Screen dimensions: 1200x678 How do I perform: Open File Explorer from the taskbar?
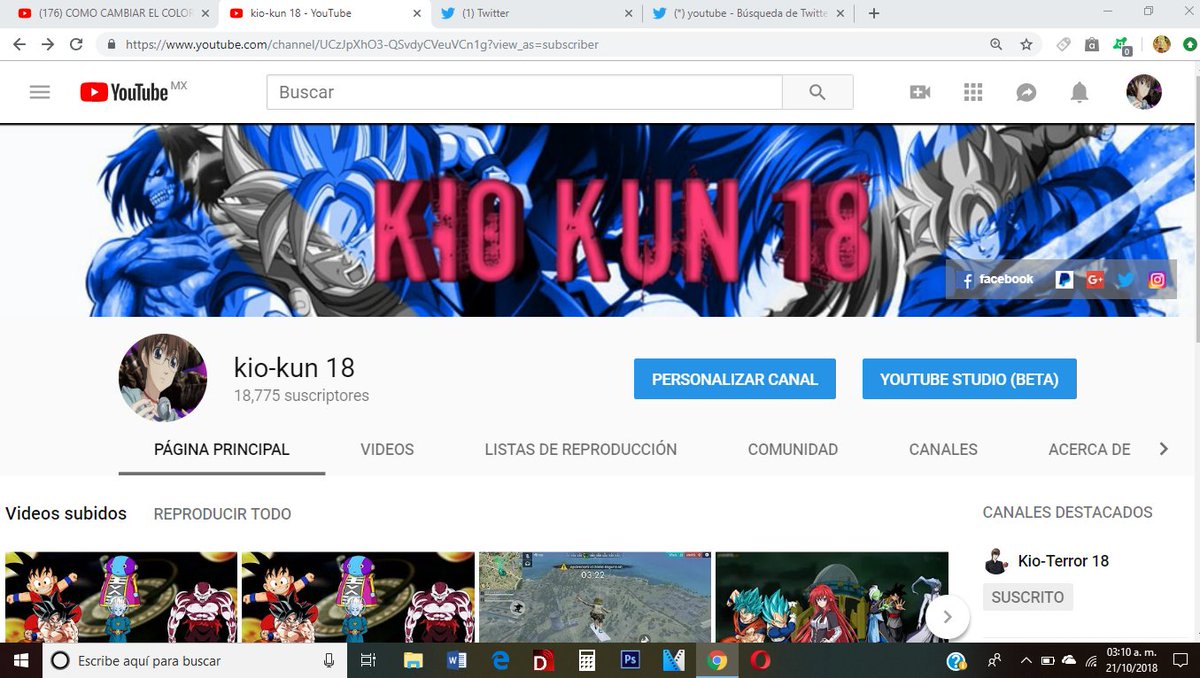(x=413, y=660)
